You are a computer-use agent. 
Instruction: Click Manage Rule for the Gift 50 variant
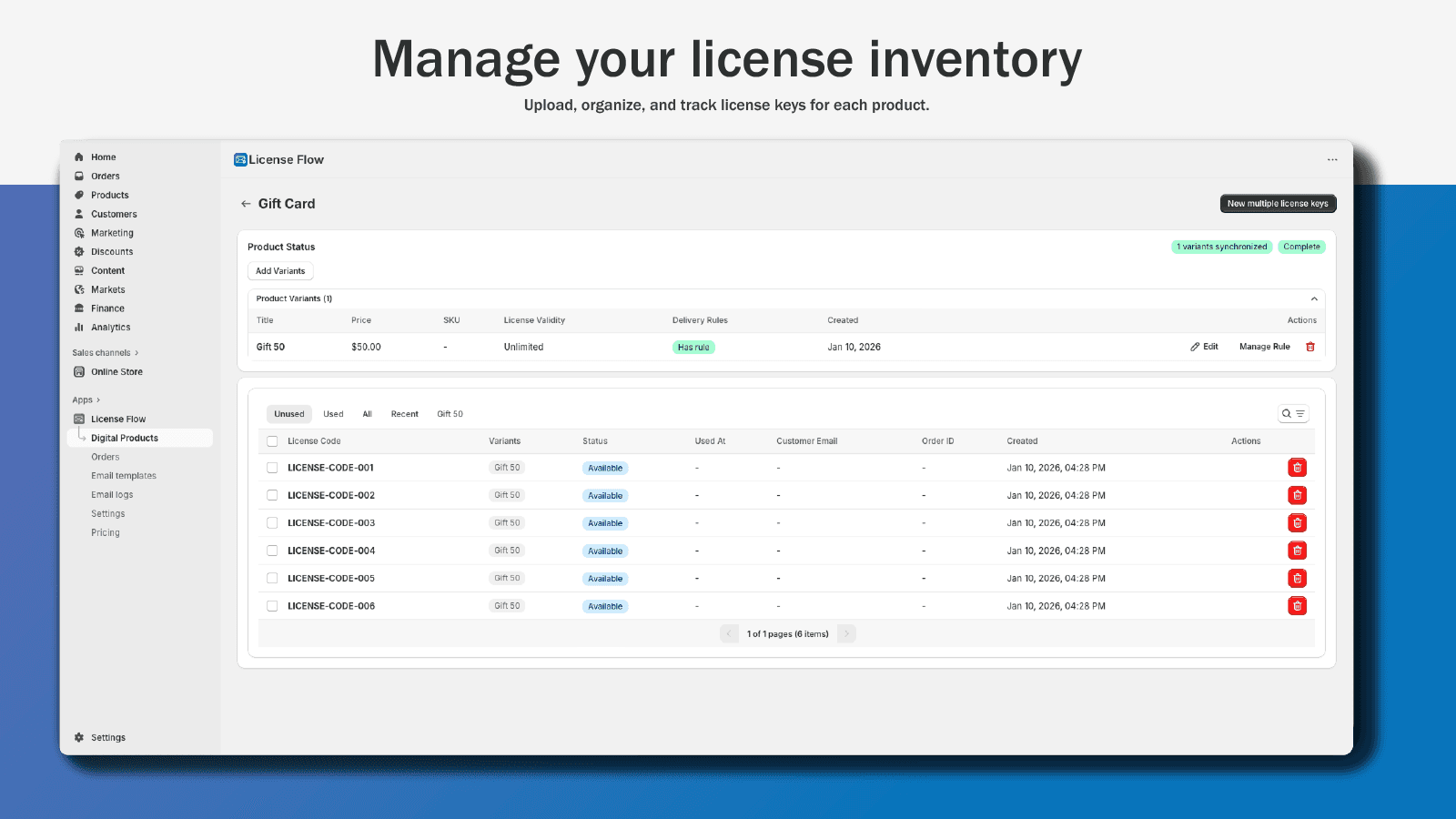[1264, 346]
